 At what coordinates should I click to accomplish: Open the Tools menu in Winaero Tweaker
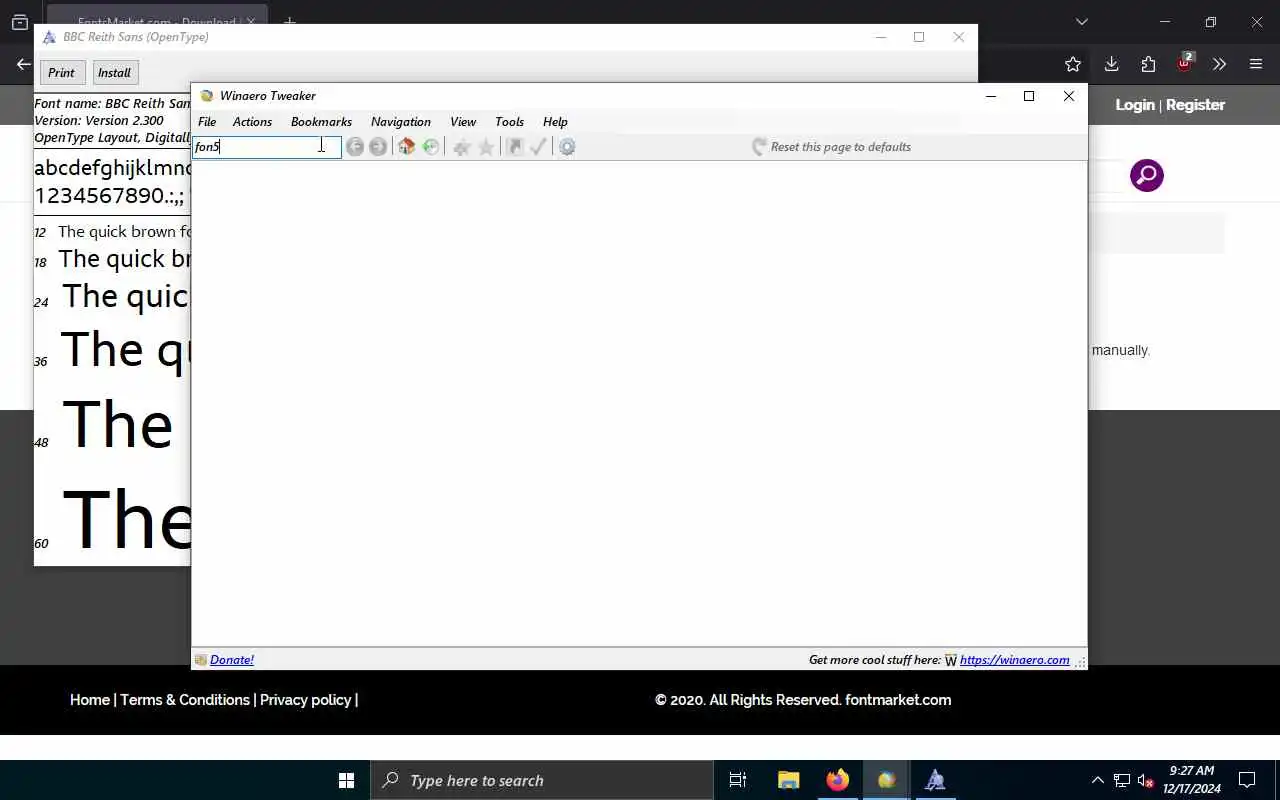[x=509, y=122]
